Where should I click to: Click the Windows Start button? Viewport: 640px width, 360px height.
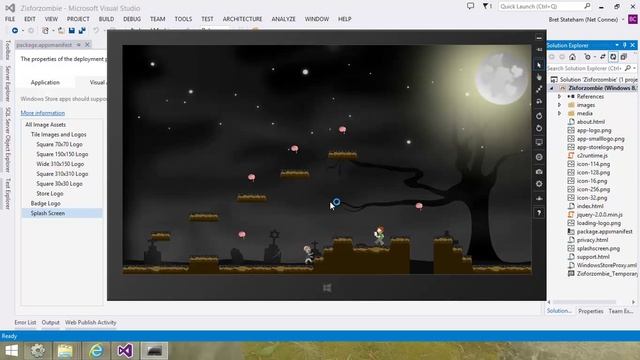tap(11, 351)
